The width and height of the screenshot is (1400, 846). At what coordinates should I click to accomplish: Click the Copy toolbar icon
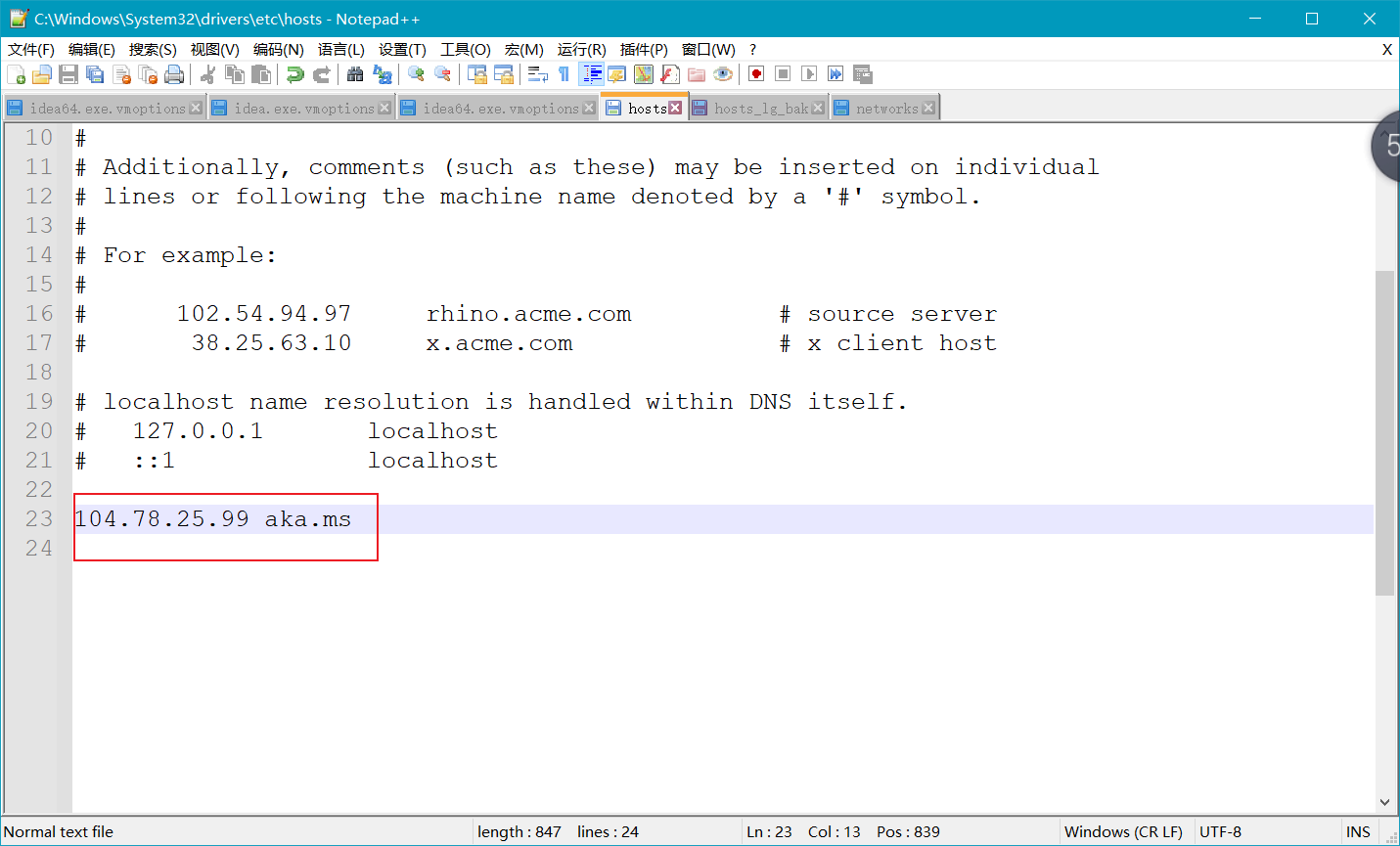[x=235, y=74]
